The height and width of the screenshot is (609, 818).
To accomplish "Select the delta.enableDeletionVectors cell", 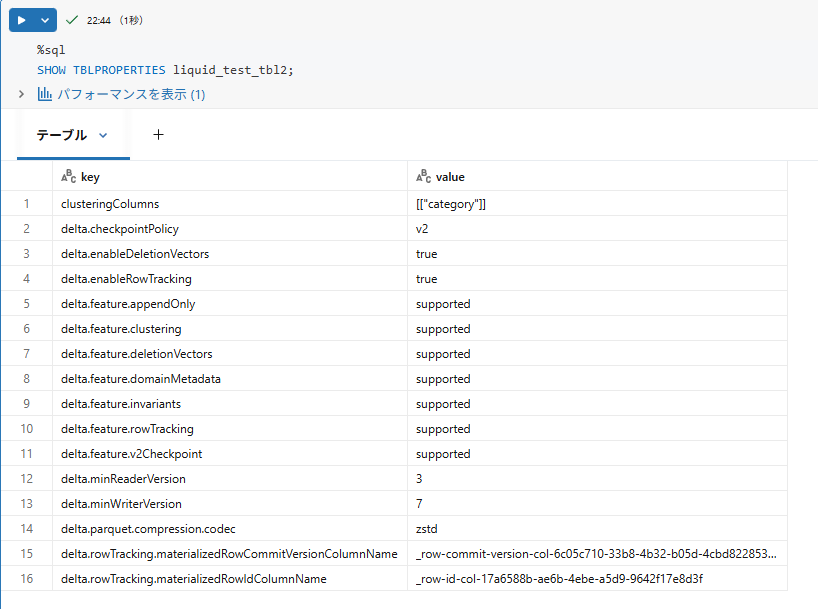I will [x=230, y=254].
